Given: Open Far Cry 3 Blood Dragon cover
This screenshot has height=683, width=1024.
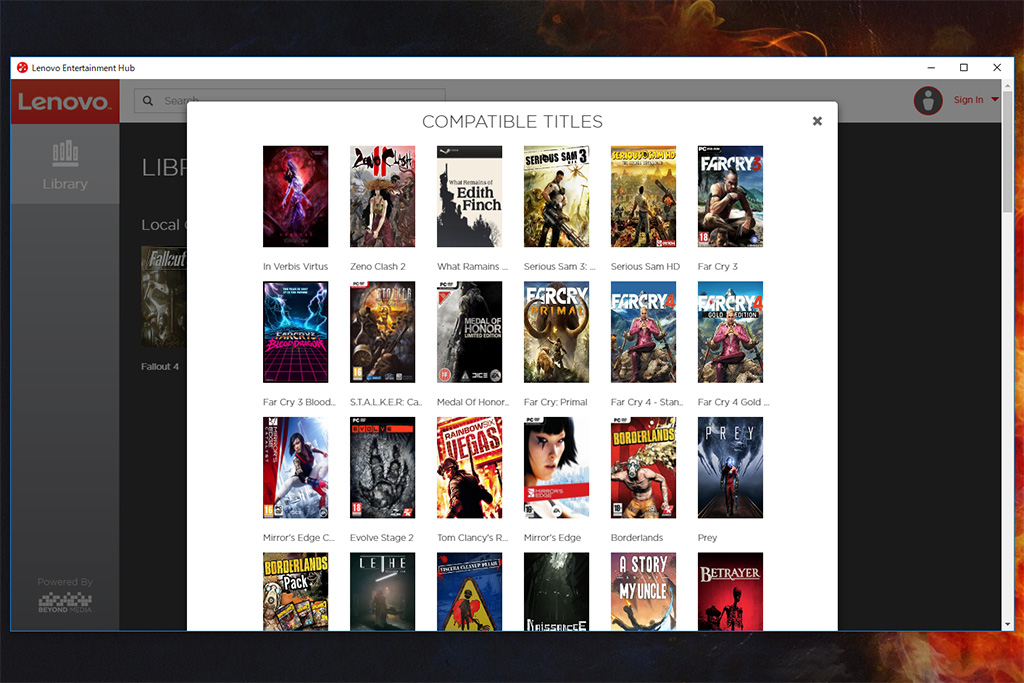Looking at the screenshot, I should click(x=295, y=332).
